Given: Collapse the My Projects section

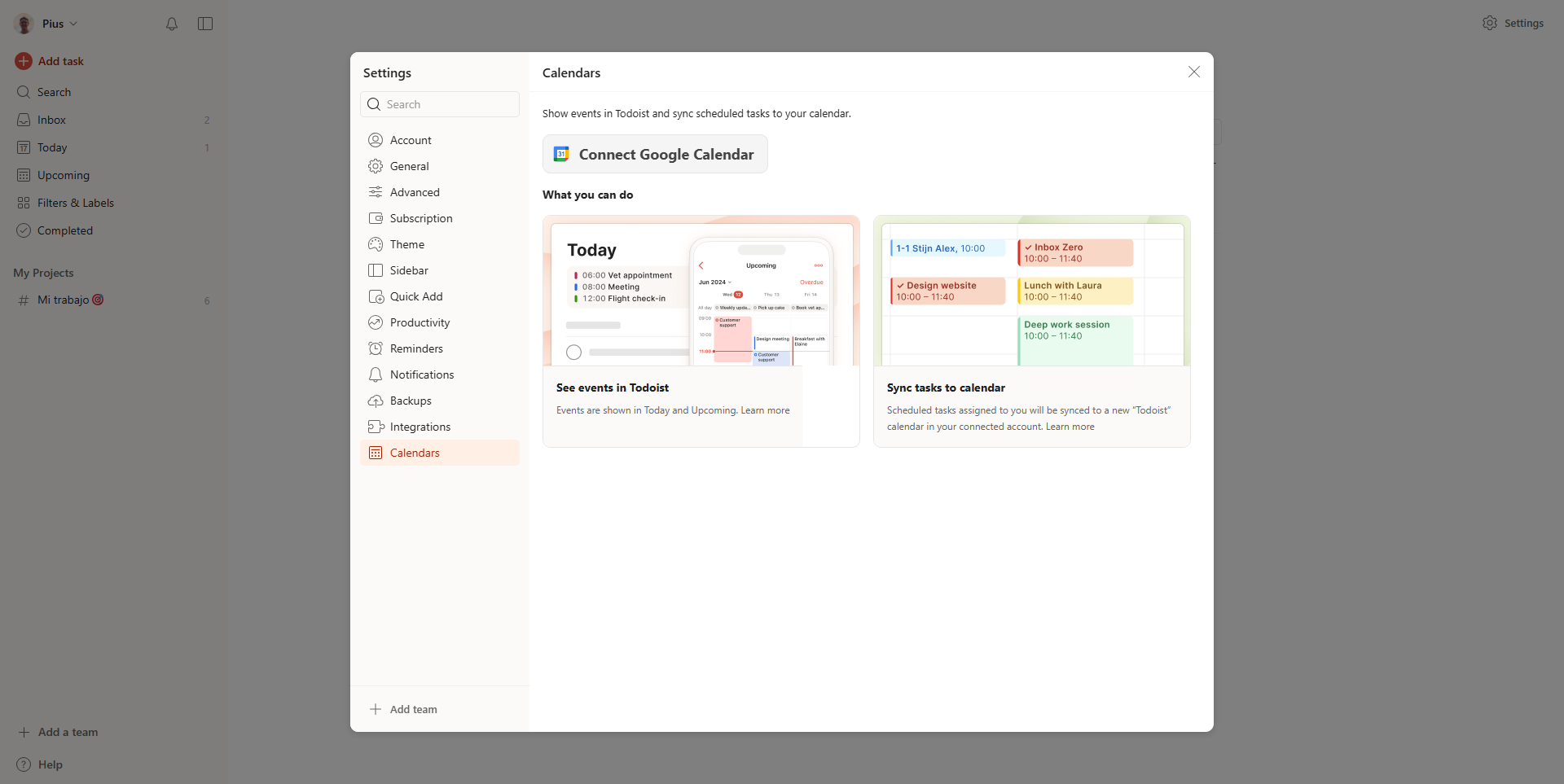Looking at the screenshot, I should tap(43, 273).
